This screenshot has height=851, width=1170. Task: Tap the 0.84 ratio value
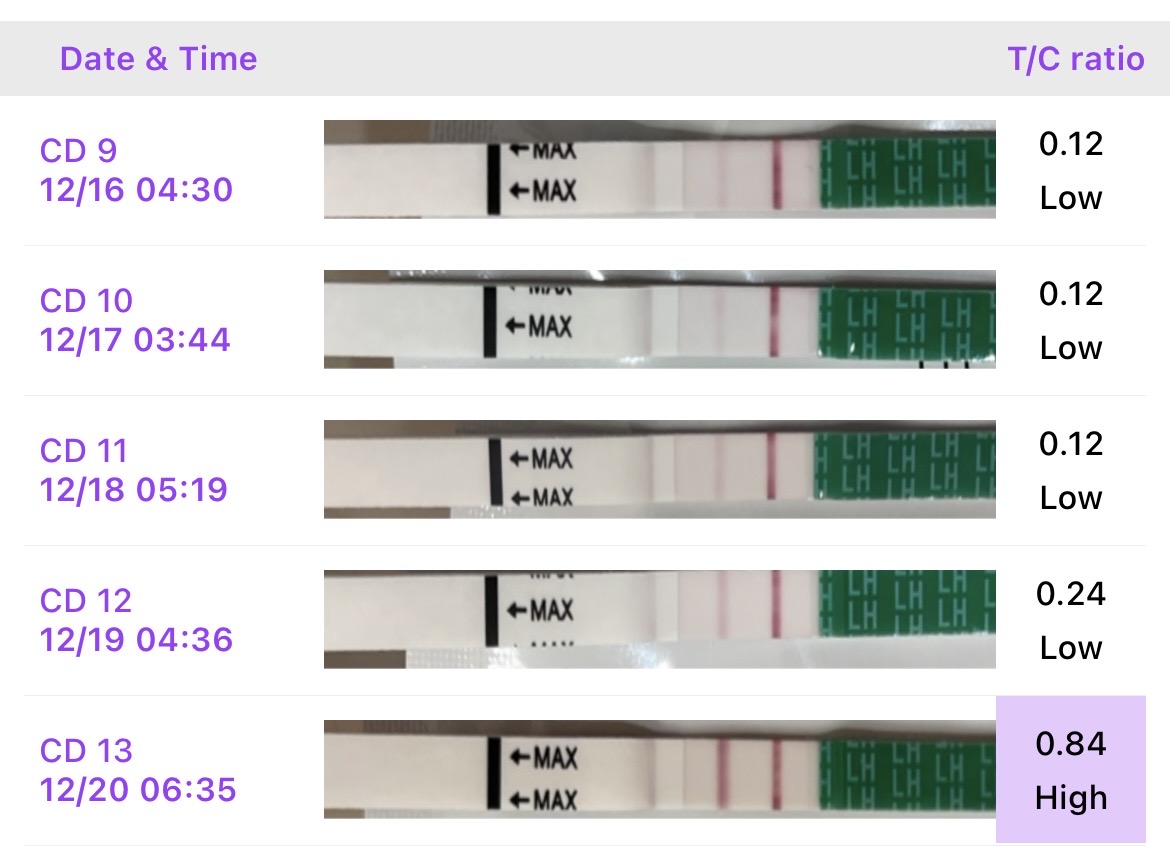(x=1071, y=744)
